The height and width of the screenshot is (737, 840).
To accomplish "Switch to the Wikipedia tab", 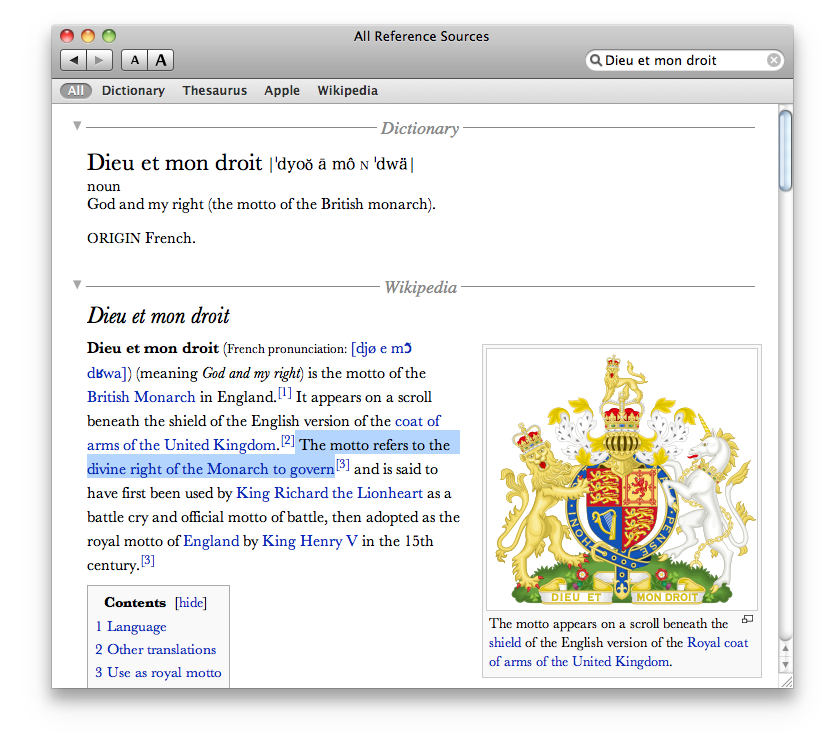I will [x=348, y=91].
